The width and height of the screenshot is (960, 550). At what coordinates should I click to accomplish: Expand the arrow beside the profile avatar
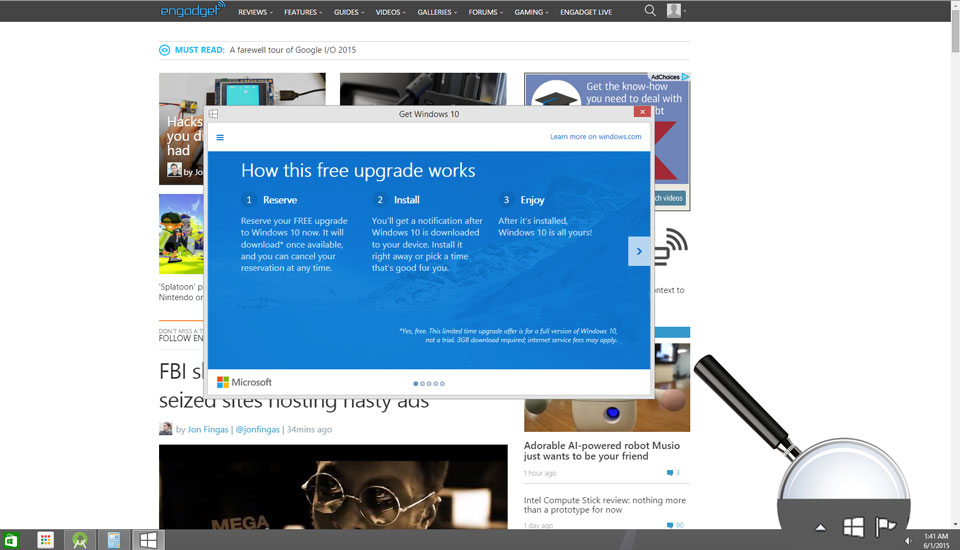point(684,11)
